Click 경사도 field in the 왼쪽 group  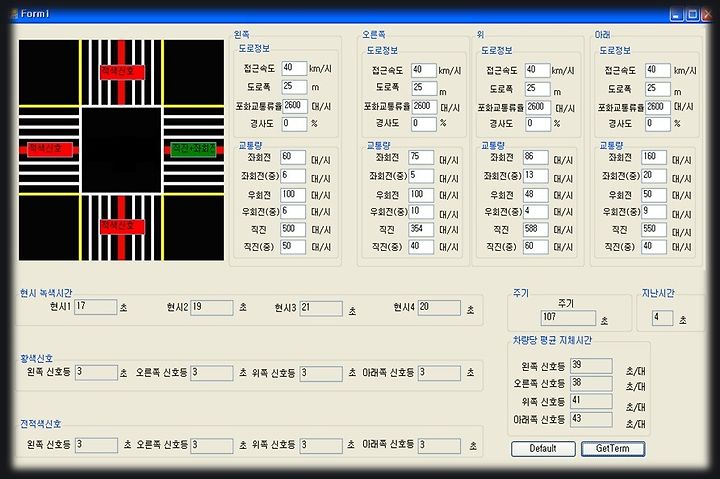[x=294, y=124]
